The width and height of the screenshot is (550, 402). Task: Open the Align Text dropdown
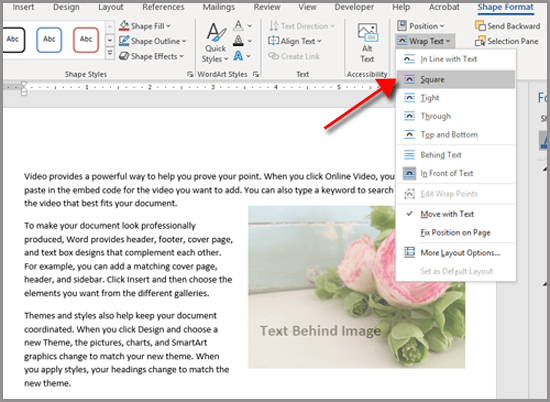pos(295,41)
